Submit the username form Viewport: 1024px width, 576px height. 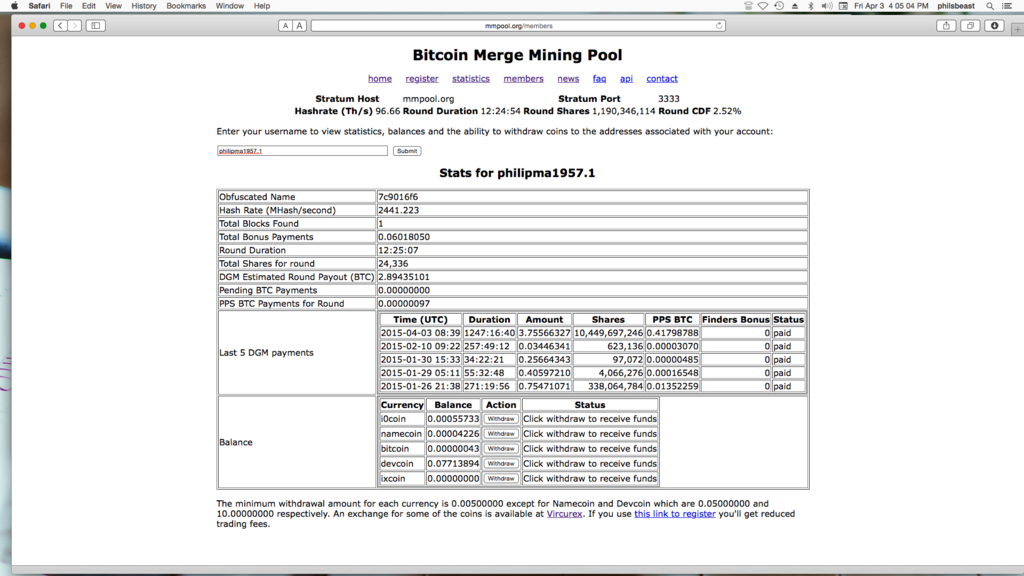(407, 151)
